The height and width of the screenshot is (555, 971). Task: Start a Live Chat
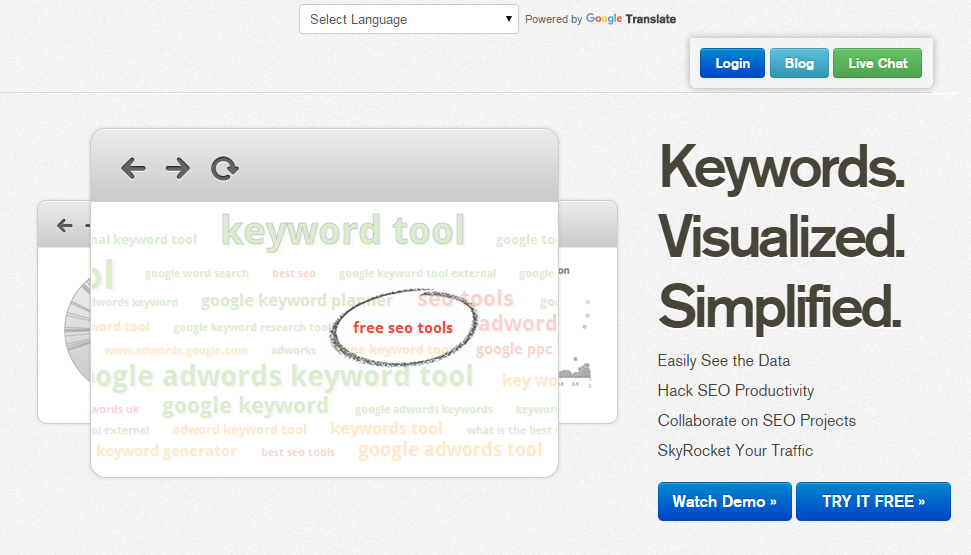pyautogui.click(x=877, y=63)
